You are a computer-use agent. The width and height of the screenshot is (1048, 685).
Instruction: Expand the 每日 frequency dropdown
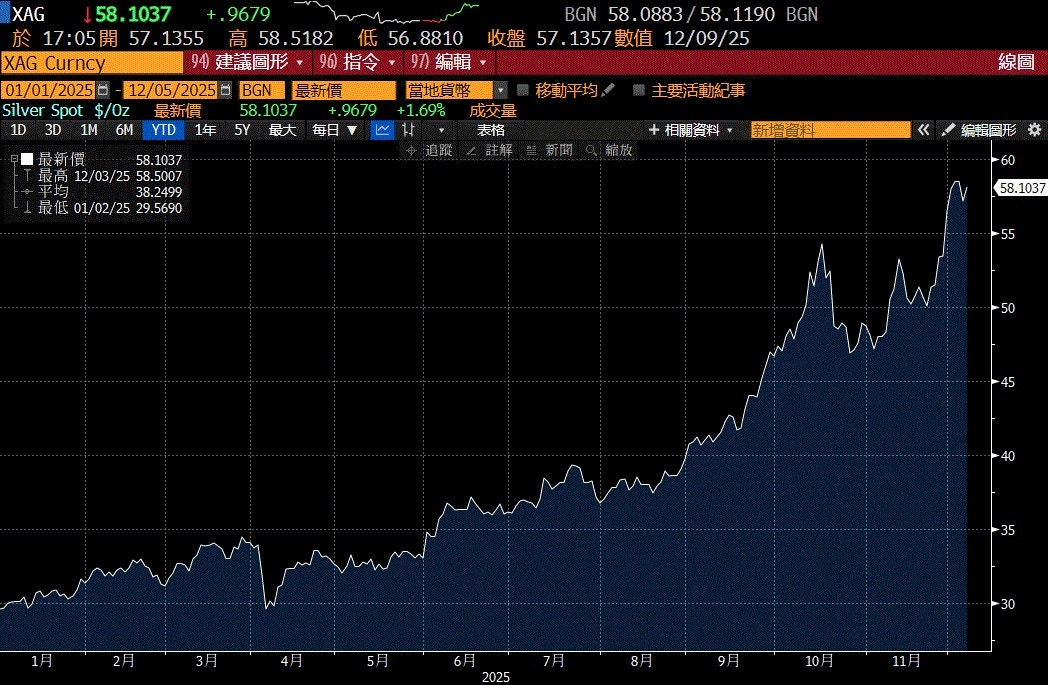pos(334,130)
